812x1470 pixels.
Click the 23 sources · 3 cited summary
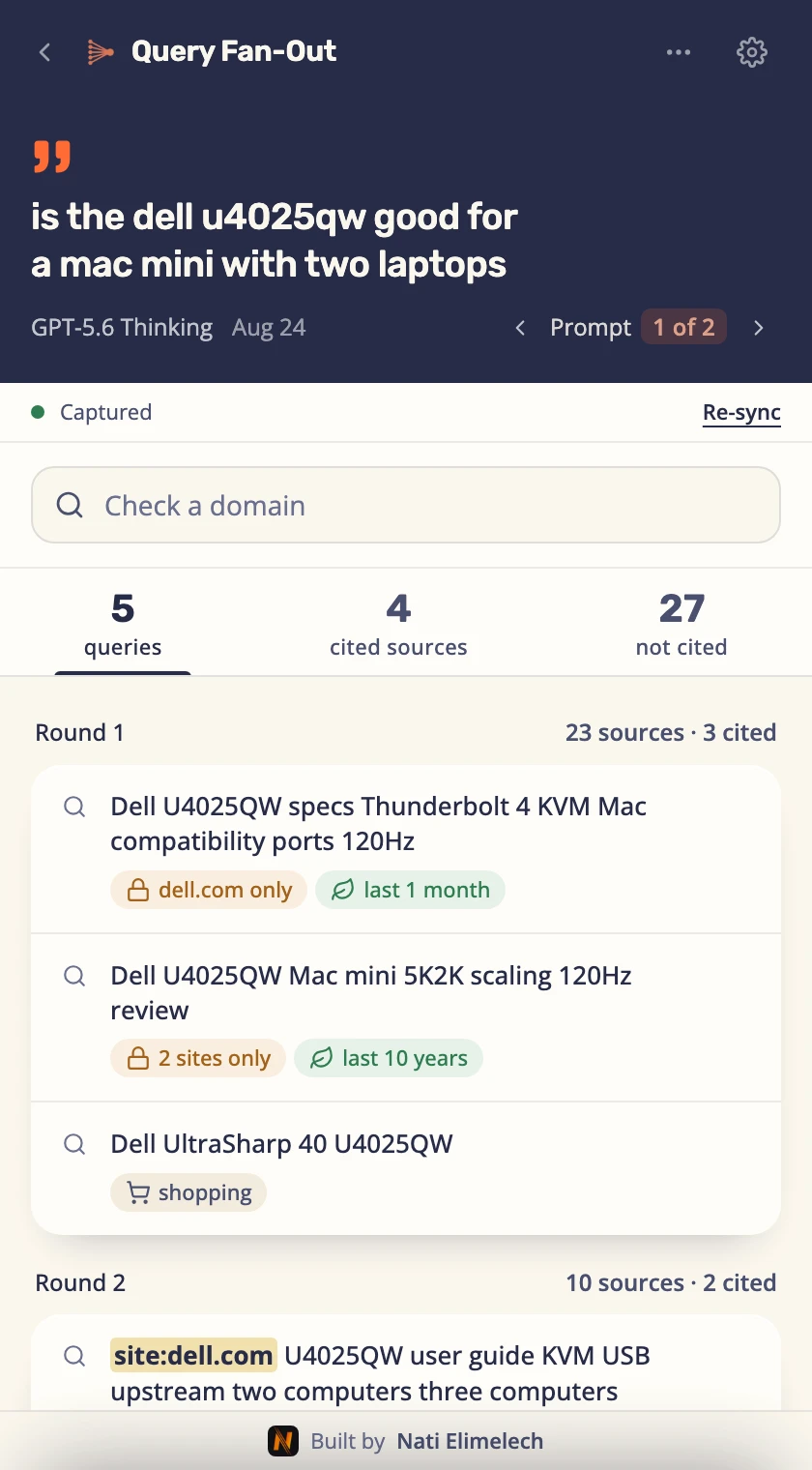tap(671, 733)
